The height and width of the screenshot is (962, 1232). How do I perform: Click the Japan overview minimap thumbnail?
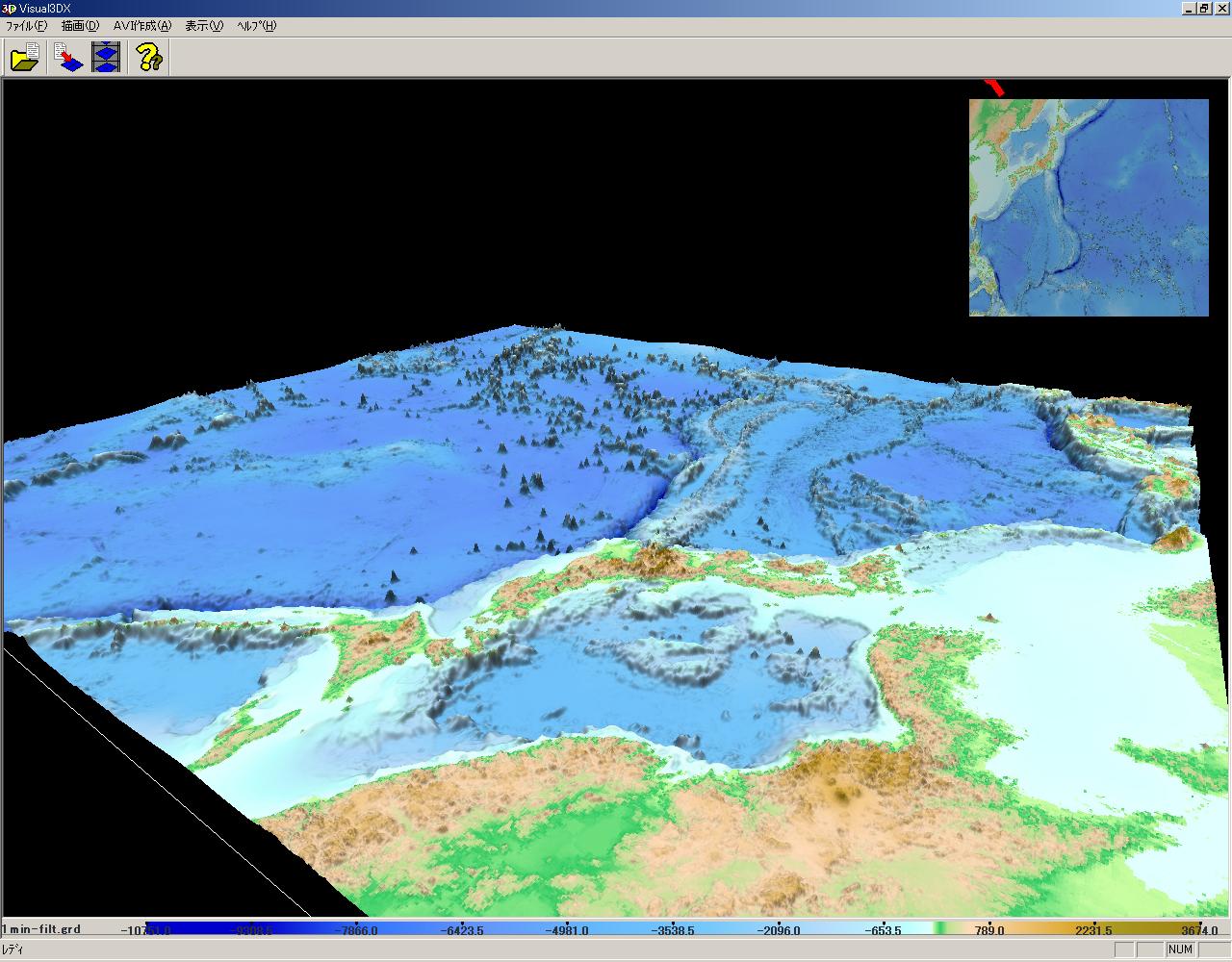1088,207
